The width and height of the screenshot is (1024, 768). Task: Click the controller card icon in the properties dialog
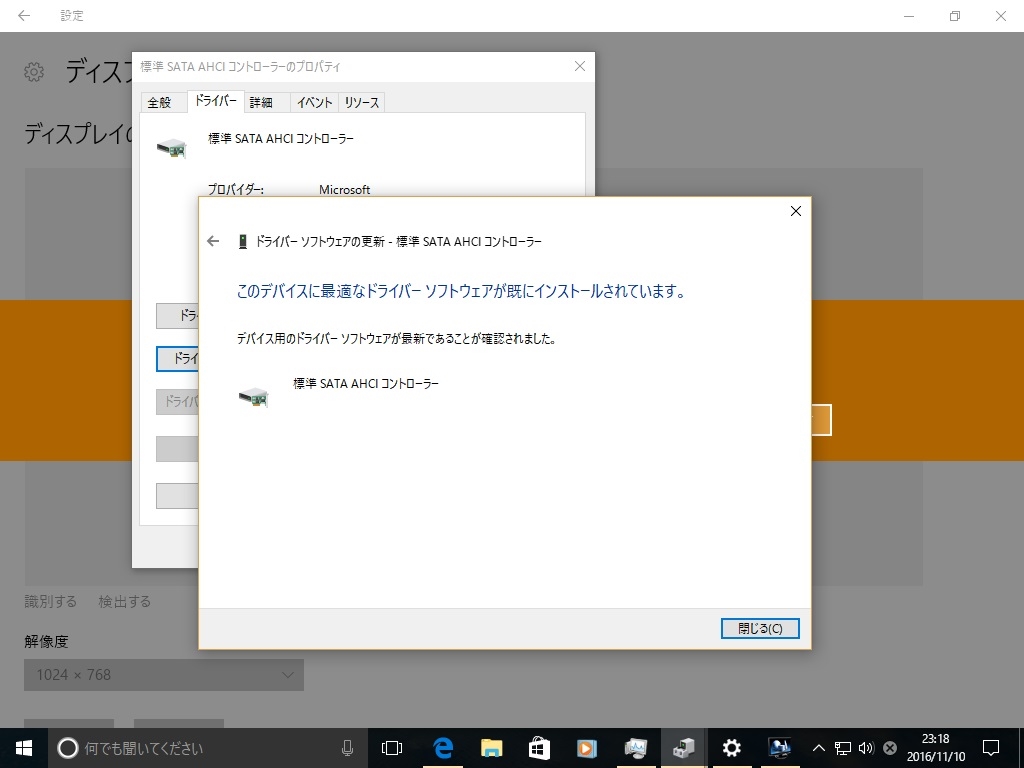coord(172,148)
